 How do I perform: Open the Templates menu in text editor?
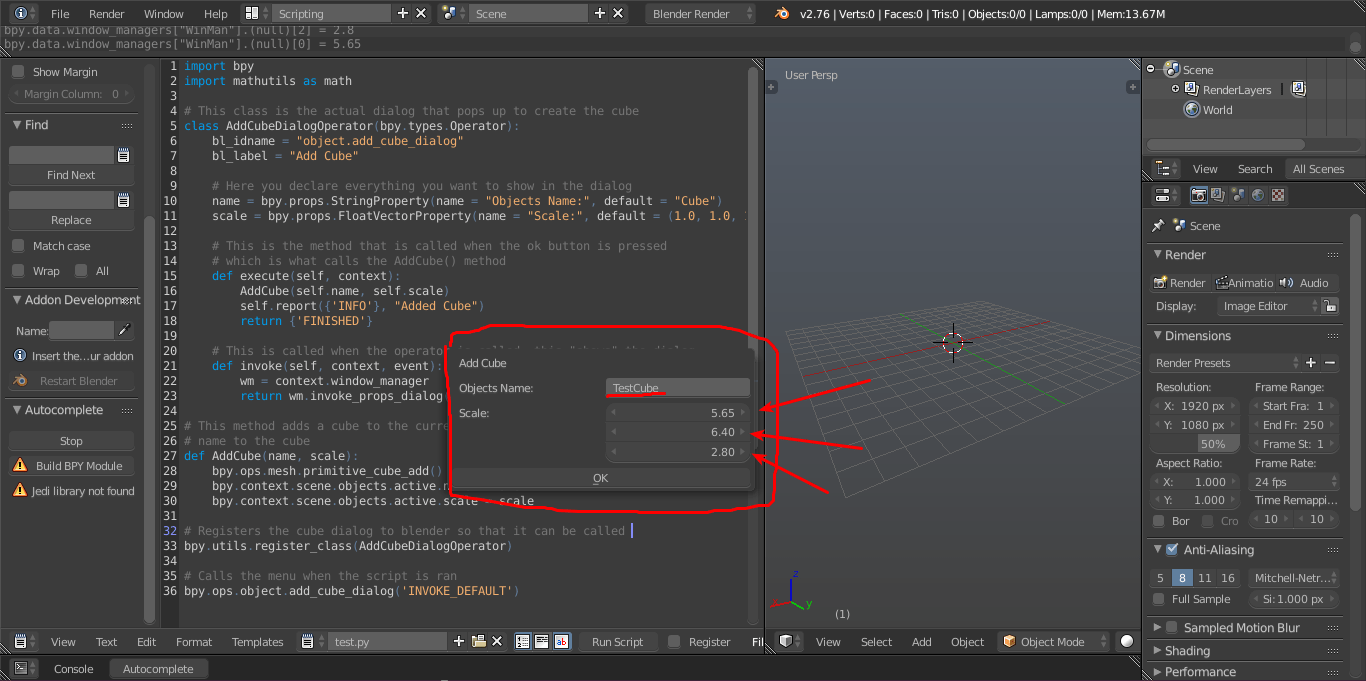(258, 642)
